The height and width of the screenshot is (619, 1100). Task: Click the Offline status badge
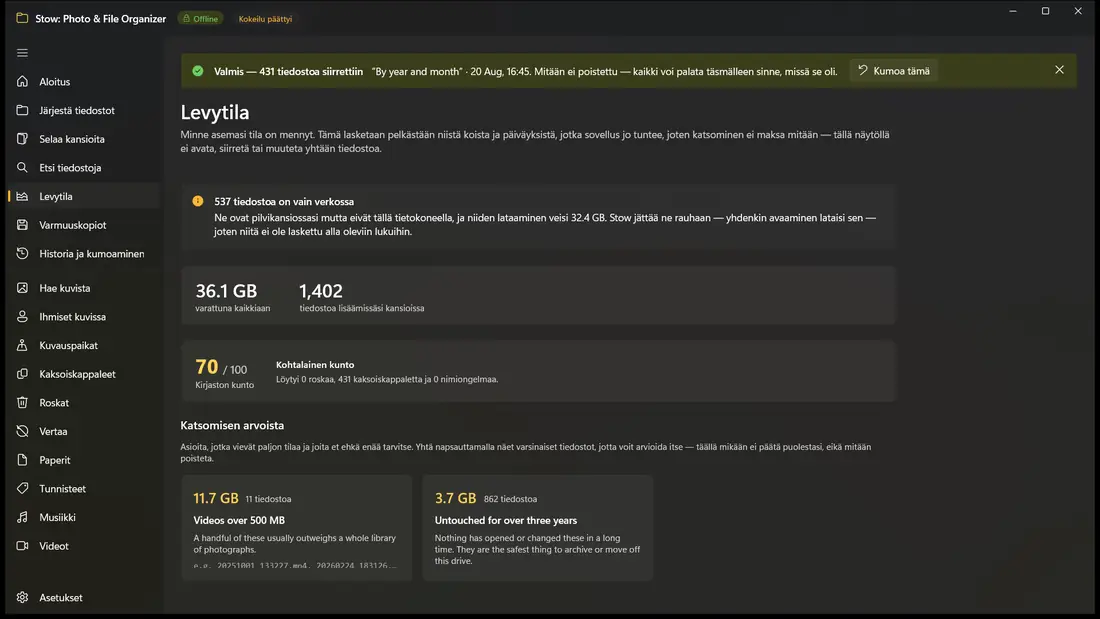[x=200, y=19]
